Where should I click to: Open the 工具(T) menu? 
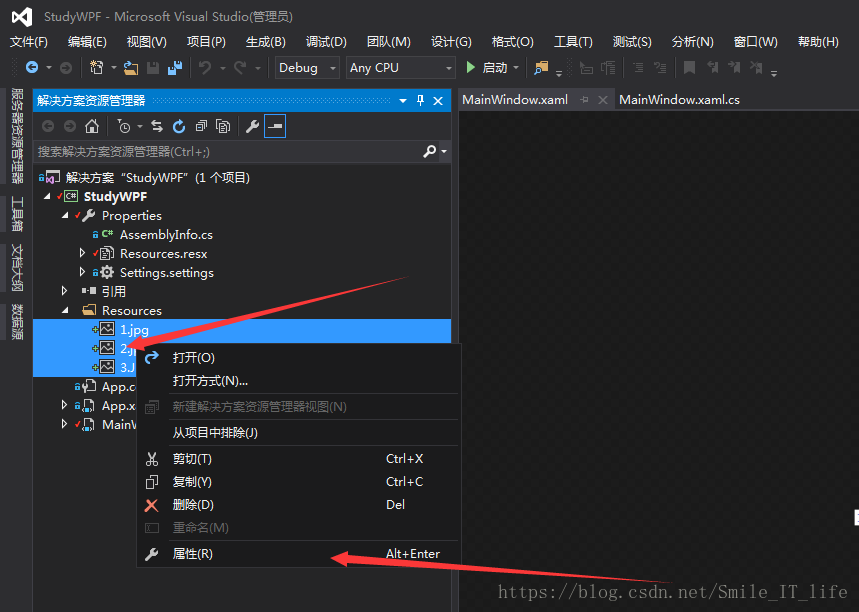(x=573, y=42)
